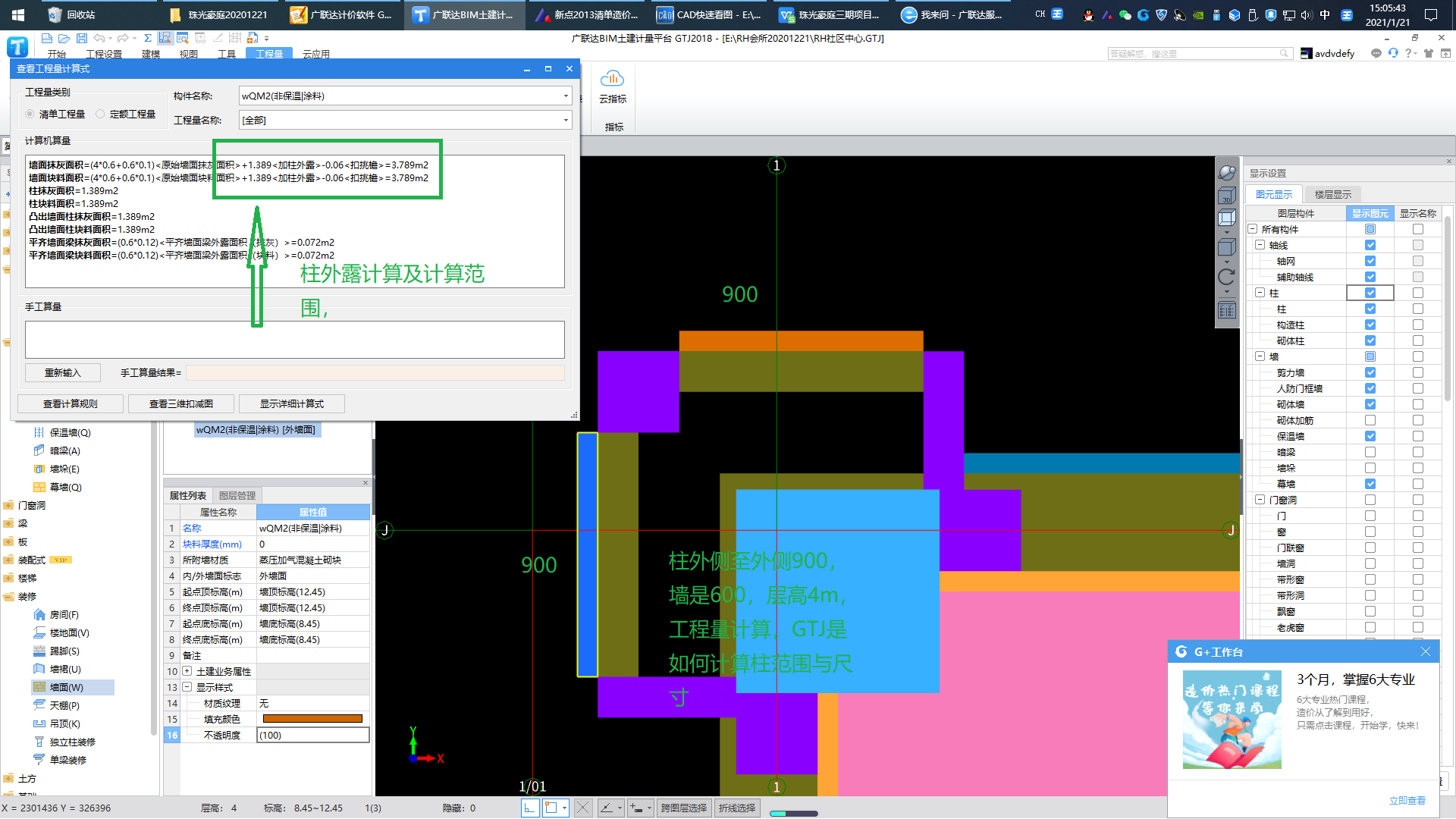Click the Room (房间) decoration icon
The image size is (1456, 819).
[x=39, y=615]
